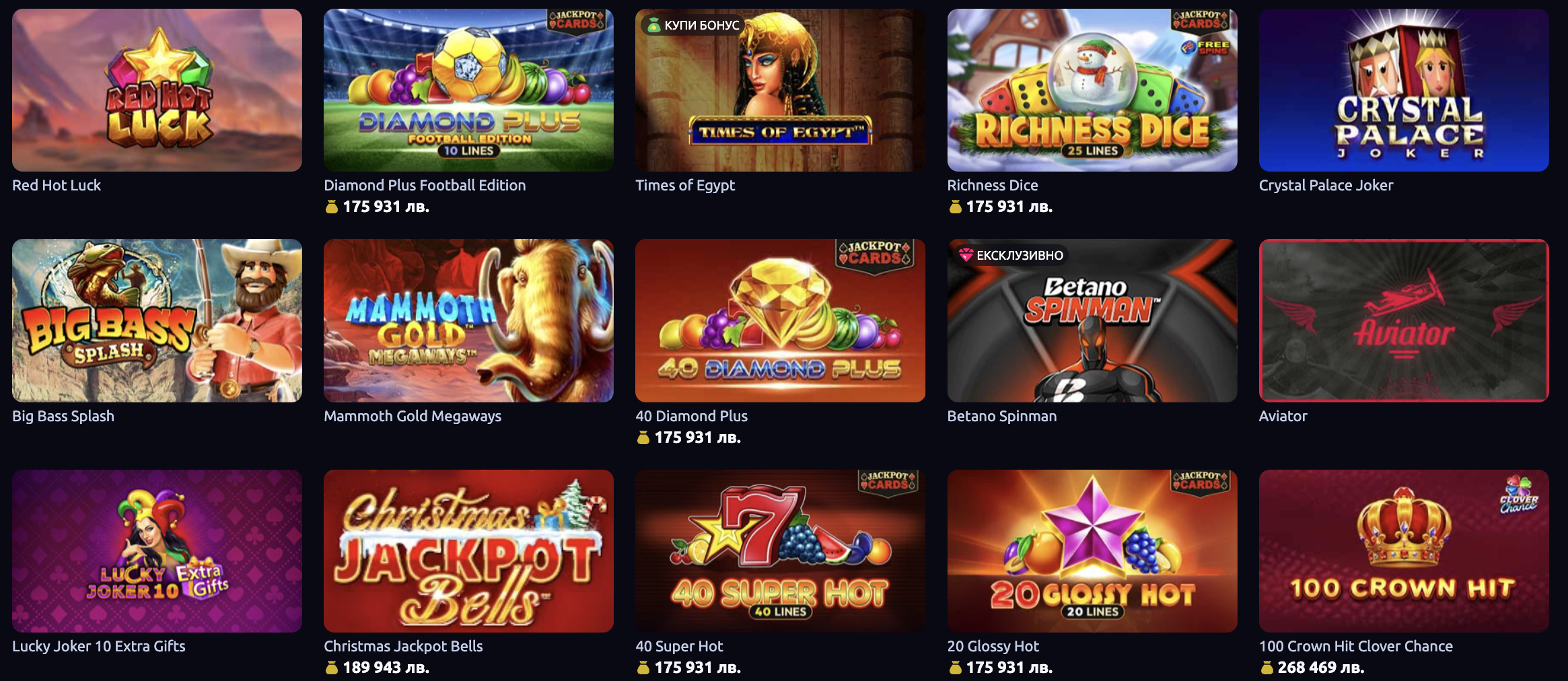Click the Купи Бонус badge on Times of Egypt
The width and height of the screenshot is (1568, 681).
tap(692, 26)
